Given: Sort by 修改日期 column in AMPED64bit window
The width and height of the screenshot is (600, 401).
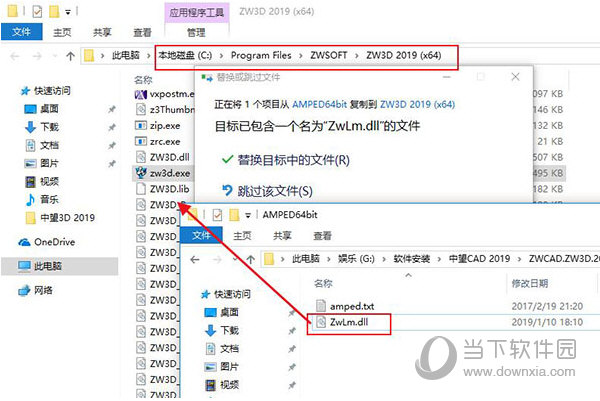Looking at the screenshot, I should pos(530,284).
